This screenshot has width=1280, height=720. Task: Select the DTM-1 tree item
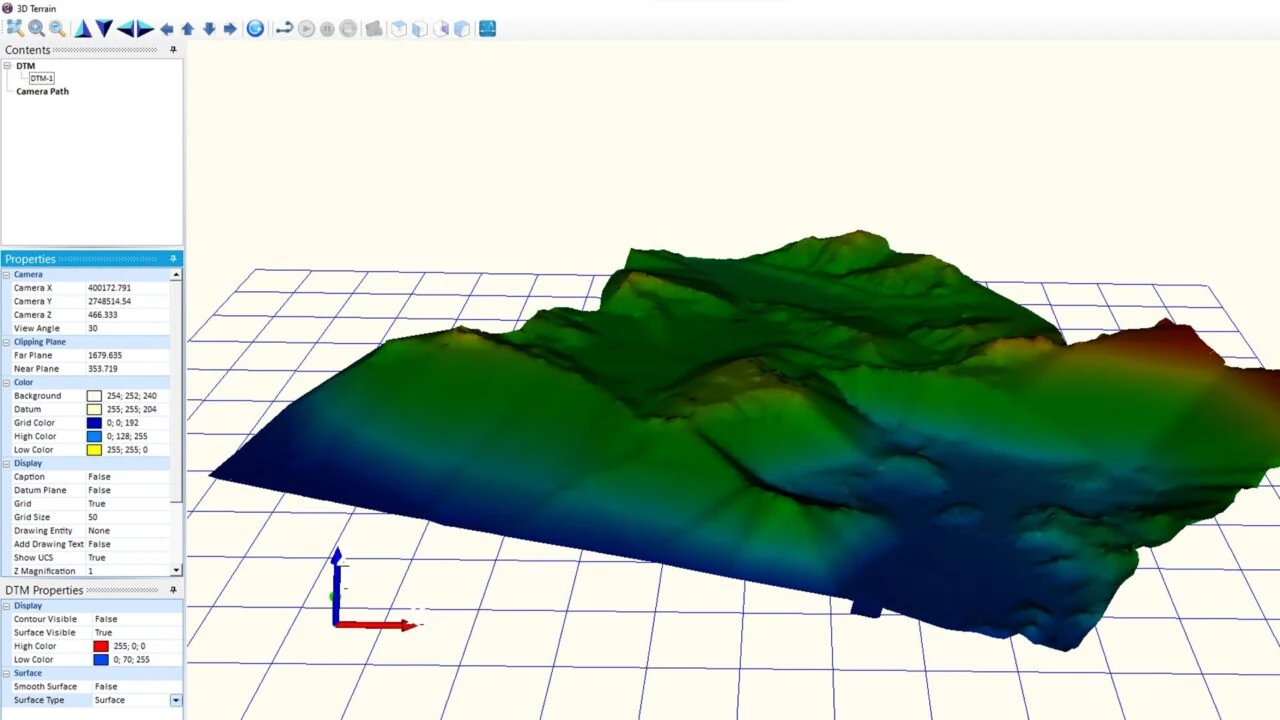[x=41, y=78]
